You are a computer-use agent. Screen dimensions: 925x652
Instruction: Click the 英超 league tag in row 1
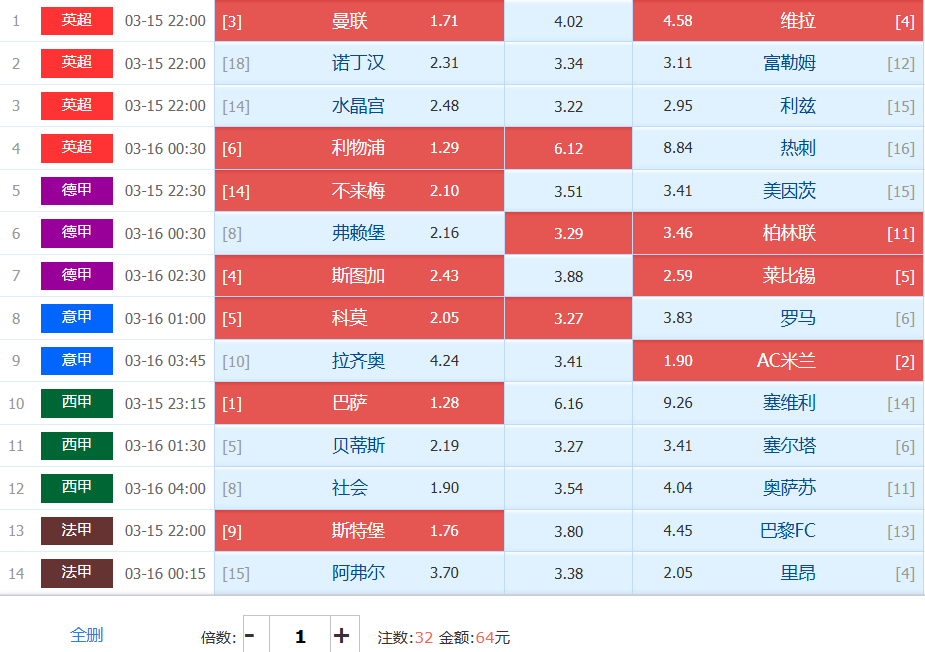point(77,21)
